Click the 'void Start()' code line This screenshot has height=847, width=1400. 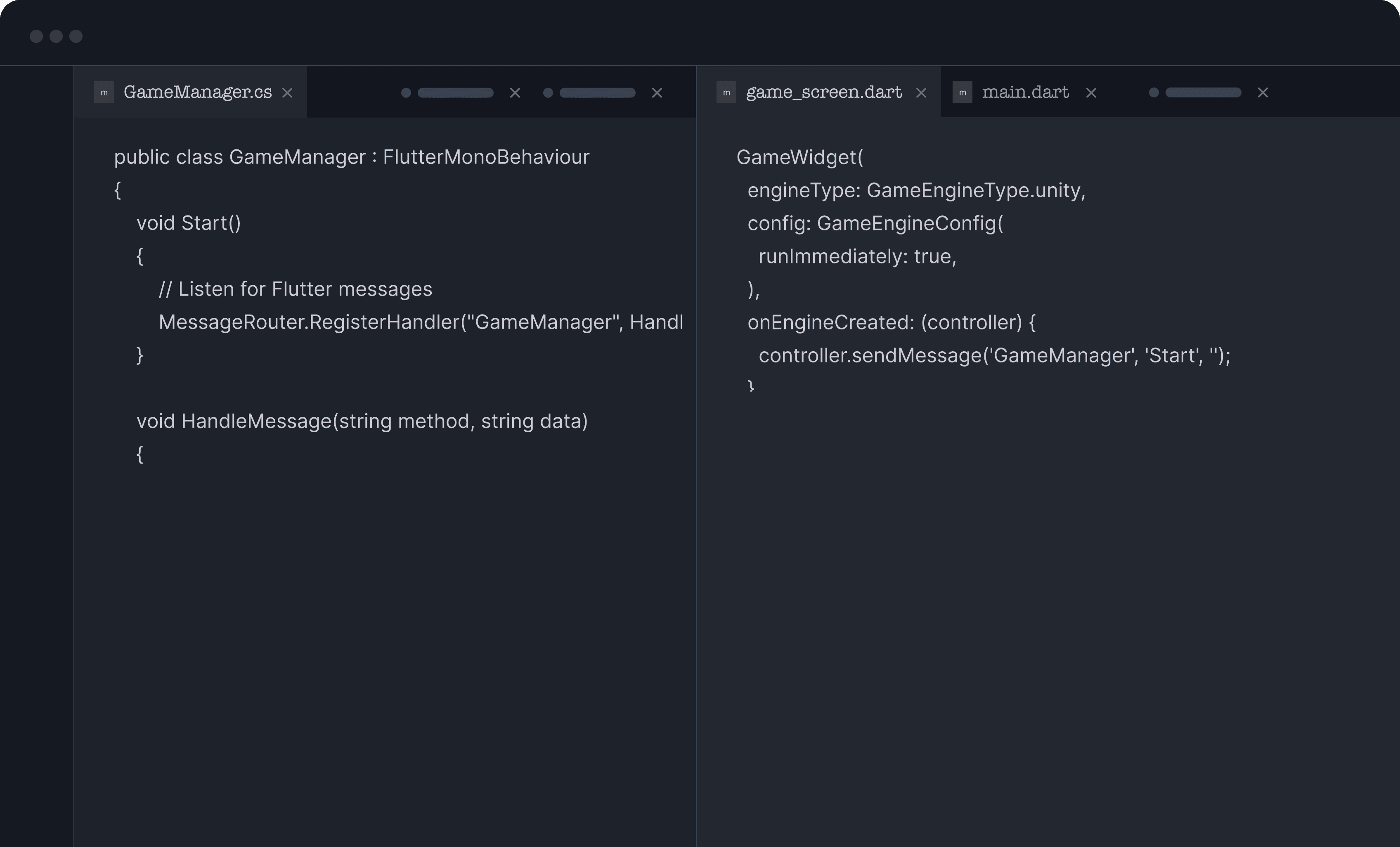(189, 223)
